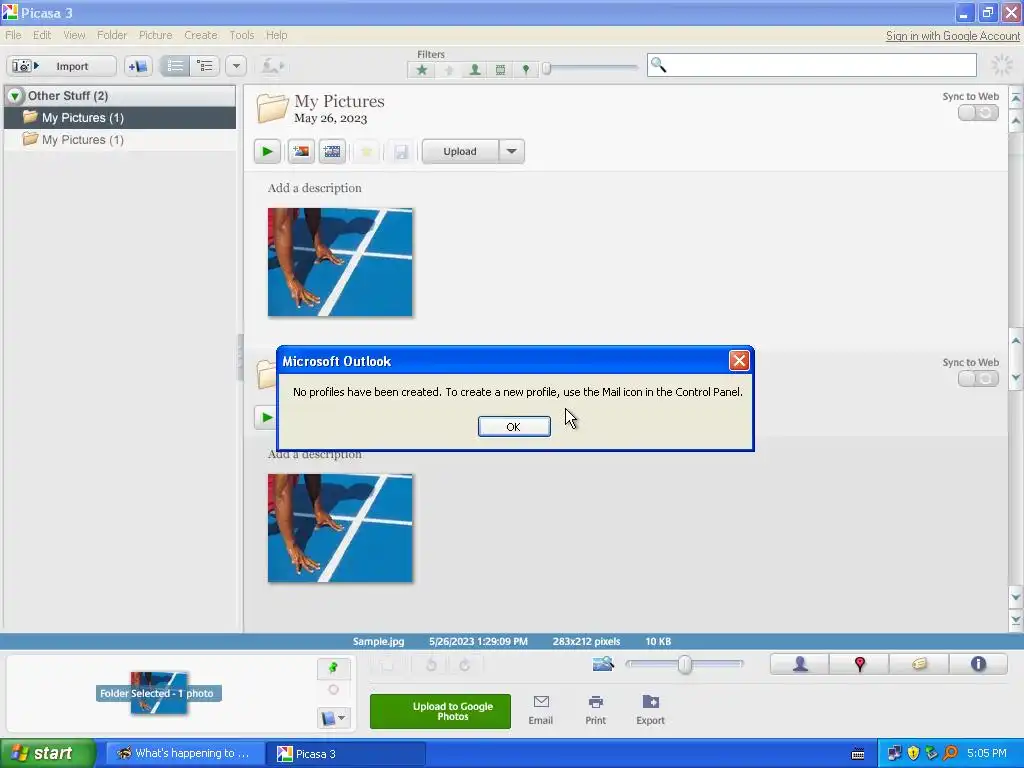Image resolution: width=1024 pixels, height=768 pixels.
Task: Filter by starred photos
Action: tap(422, 70)
